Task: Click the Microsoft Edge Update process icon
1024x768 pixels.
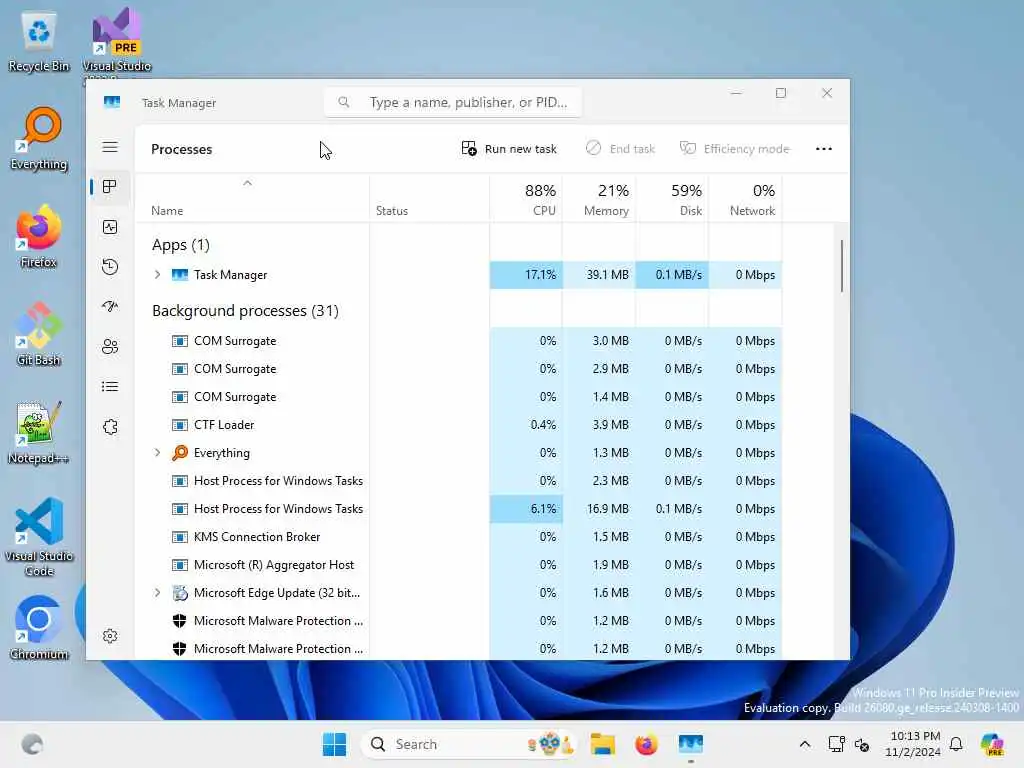Action: tap(180, 593)
